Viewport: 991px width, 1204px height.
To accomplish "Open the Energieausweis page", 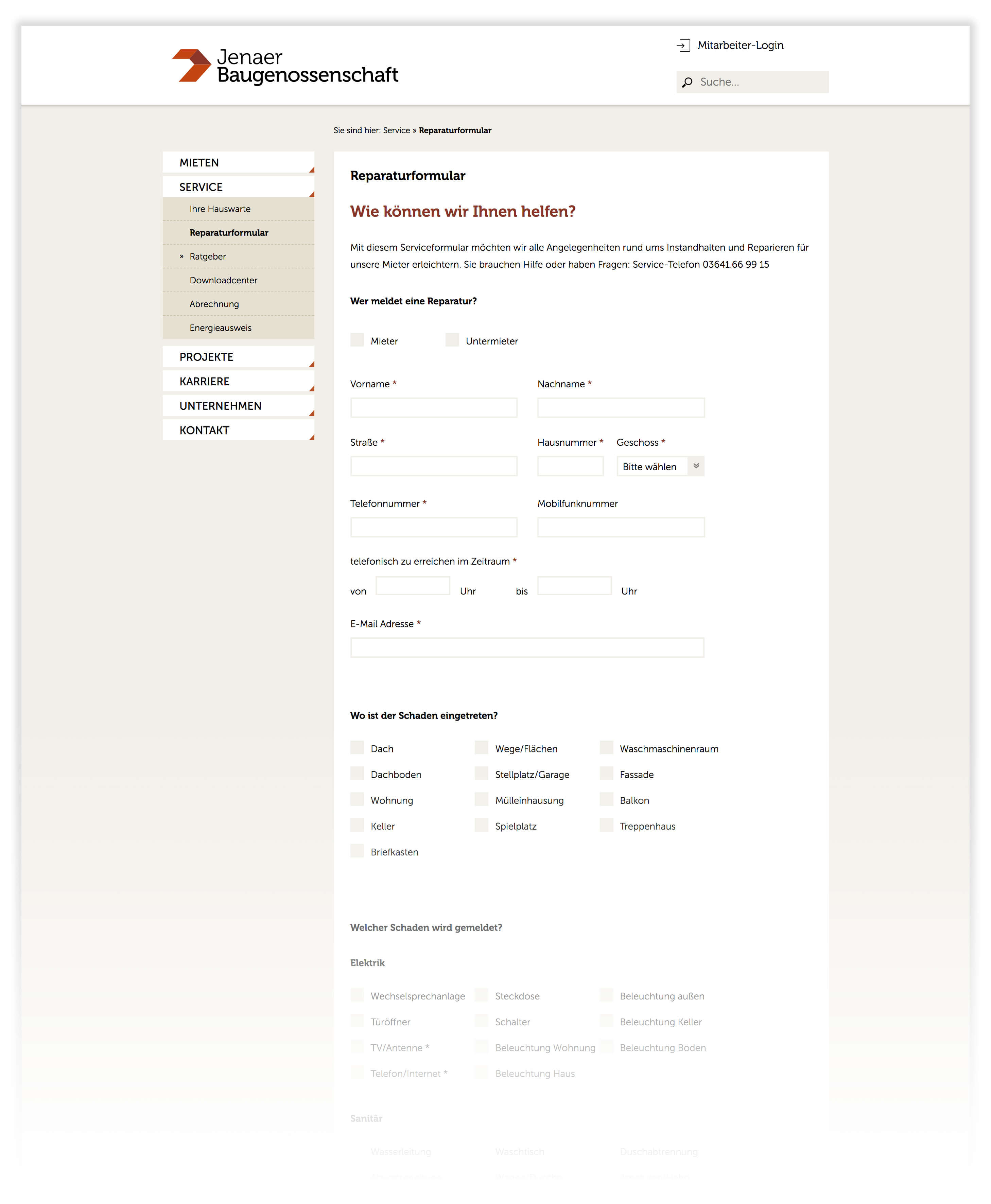I will click(238, 327).
